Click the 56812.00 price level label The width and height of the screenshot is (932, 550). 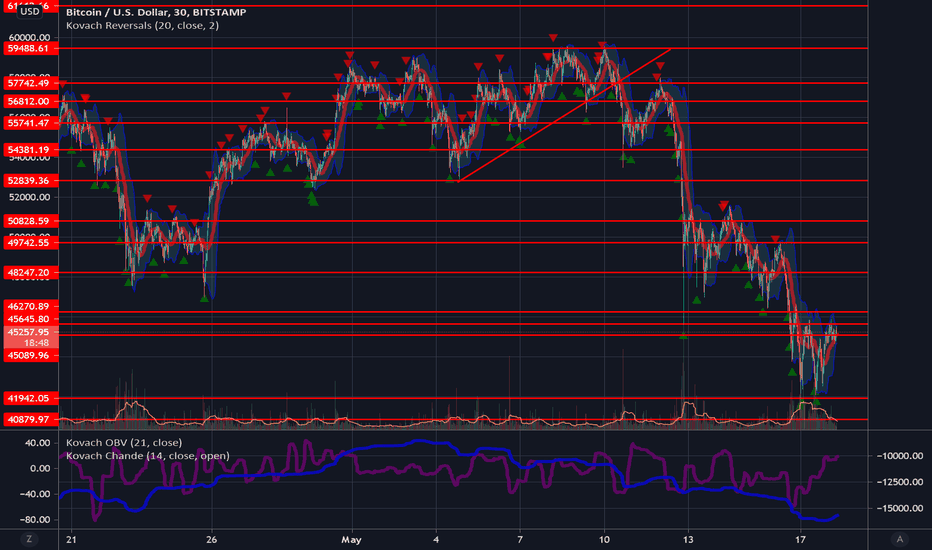coord(31,102)
